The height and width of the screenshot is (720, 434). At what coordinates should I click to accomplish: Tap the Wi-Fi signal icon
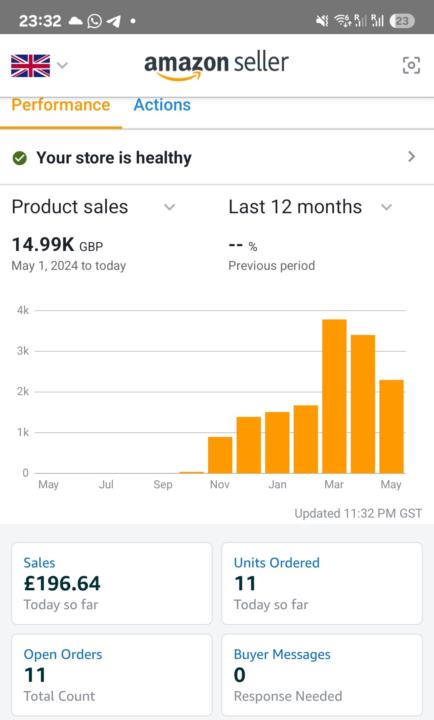pos(343,20)
